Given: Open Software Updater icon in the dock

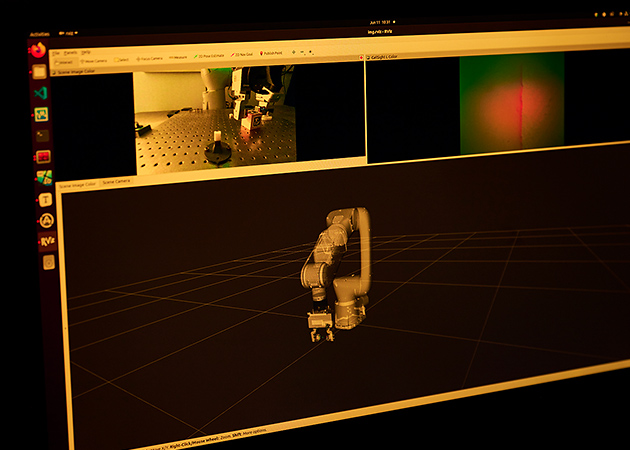Looking at the screenshot, I should click(46, 220).
